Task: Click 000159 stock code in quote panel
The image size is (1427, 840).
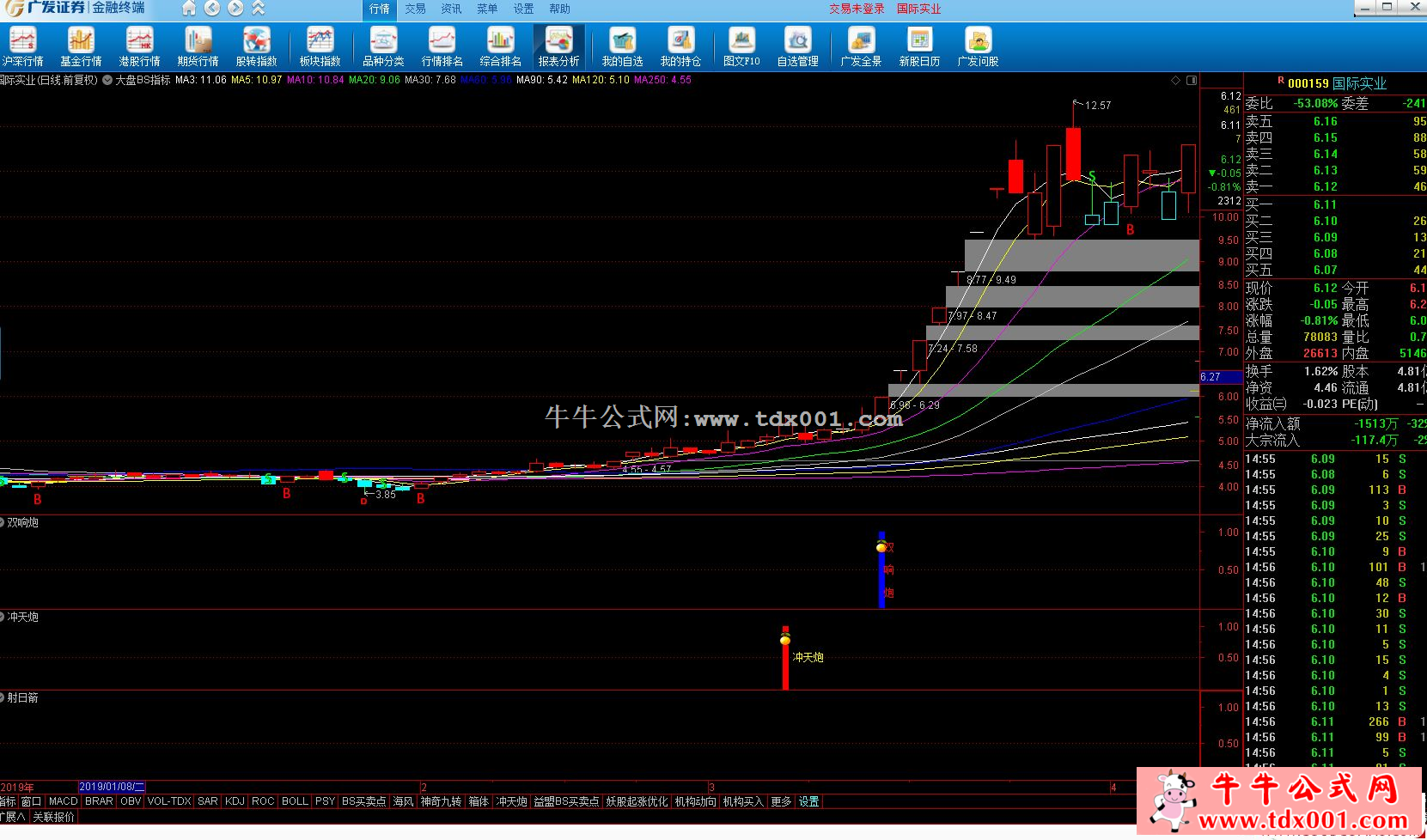Action: click(x=1308, y=83)
